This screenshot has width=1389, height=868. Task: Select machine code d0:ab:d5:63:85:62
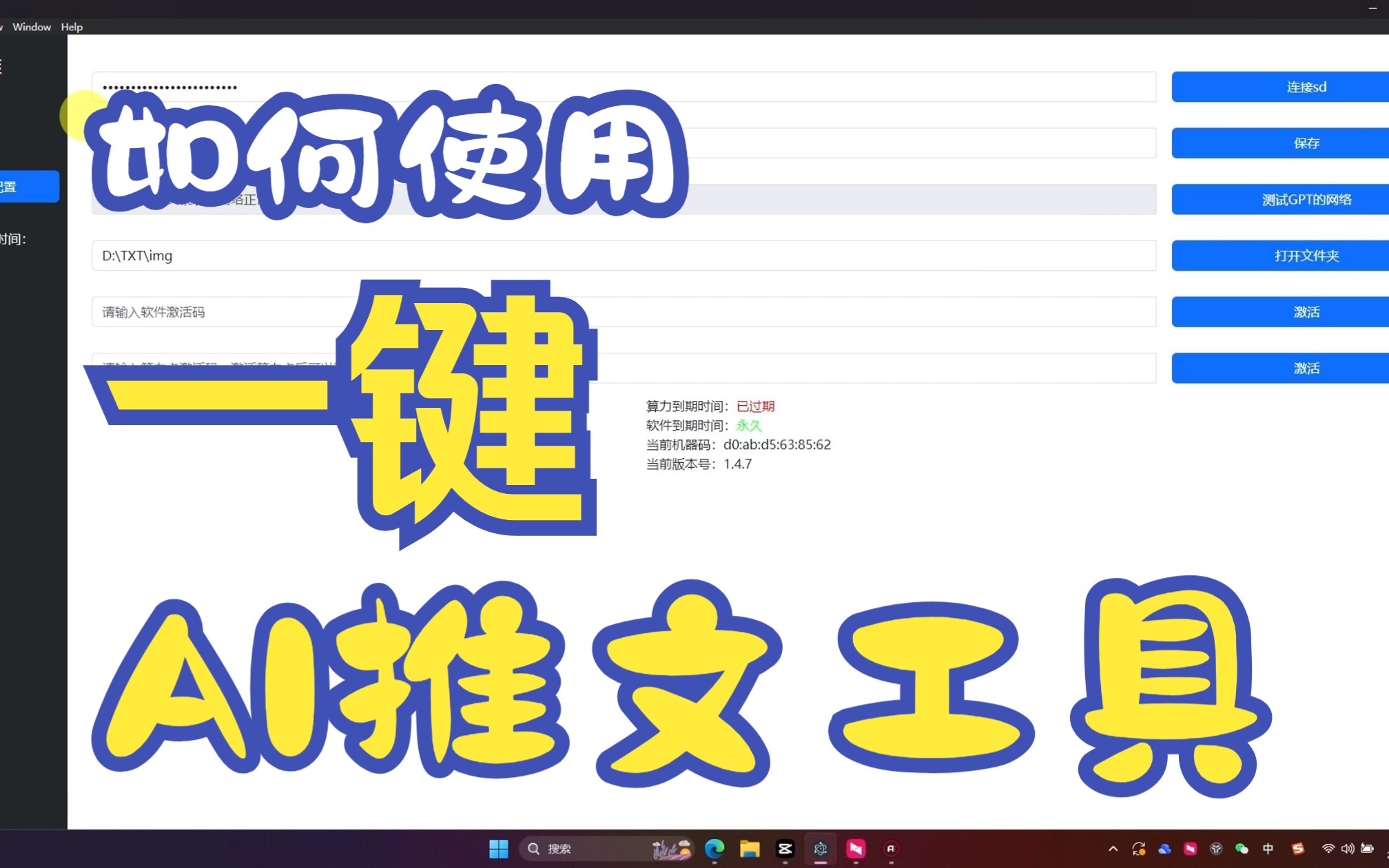pos(777,445)
